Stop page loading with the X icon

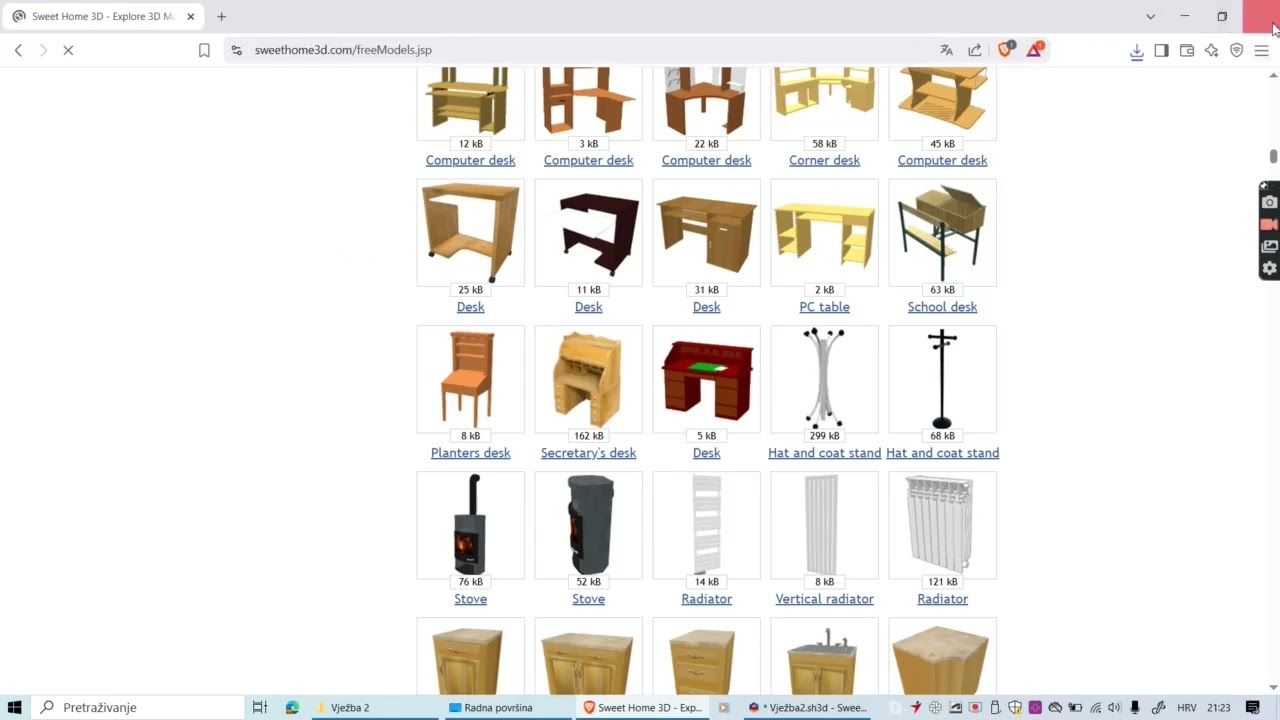click(68, 50)
